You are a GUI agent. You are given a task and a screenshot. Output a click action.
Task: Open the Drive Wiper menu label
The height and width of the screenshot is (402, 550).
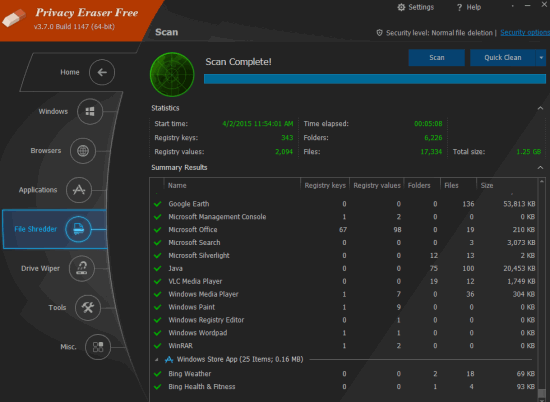click(40, 268)
